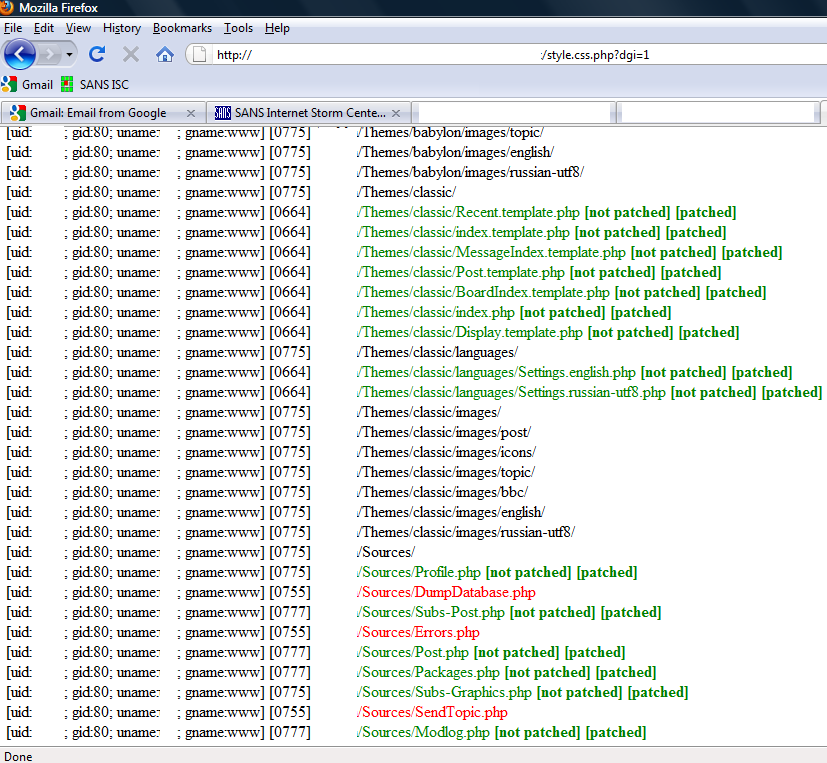
Task: Click the URL address bar field
Action: coord(500,55)
